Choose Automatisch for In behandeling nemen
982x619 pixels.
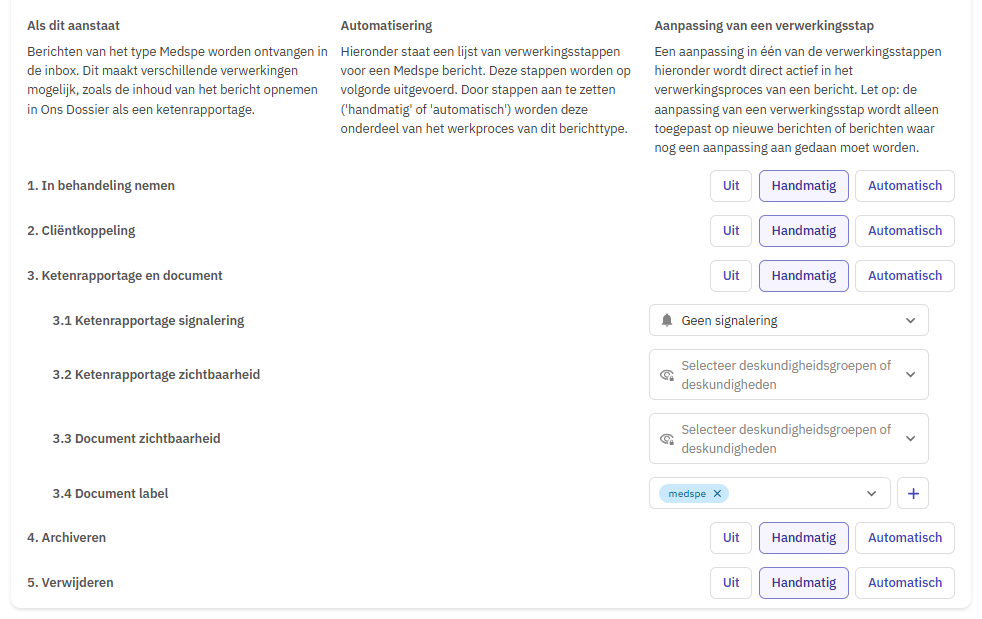click(904, 186)
